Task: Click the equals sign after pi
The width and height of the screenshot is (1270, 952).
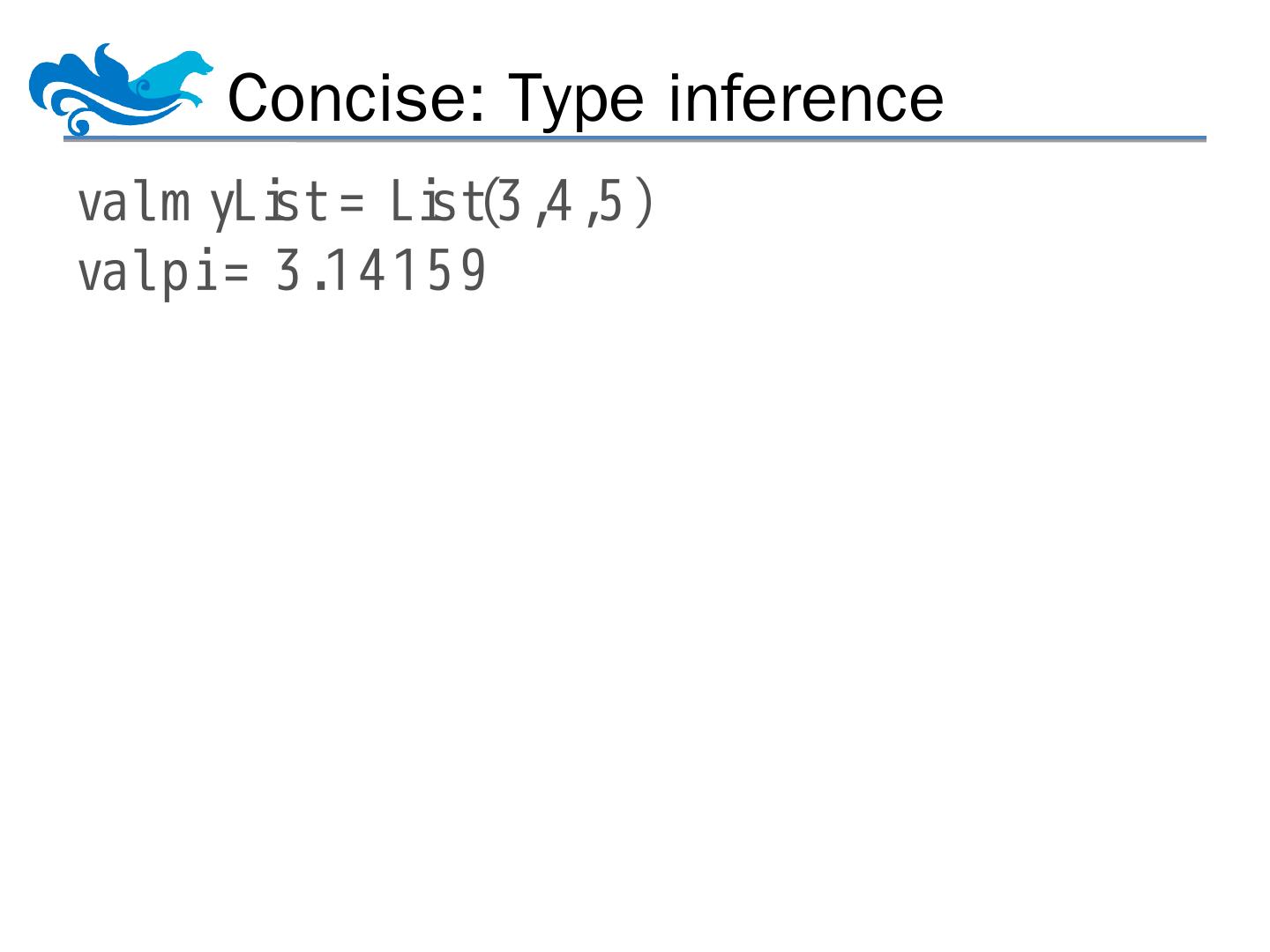Action: coord(235,273)
